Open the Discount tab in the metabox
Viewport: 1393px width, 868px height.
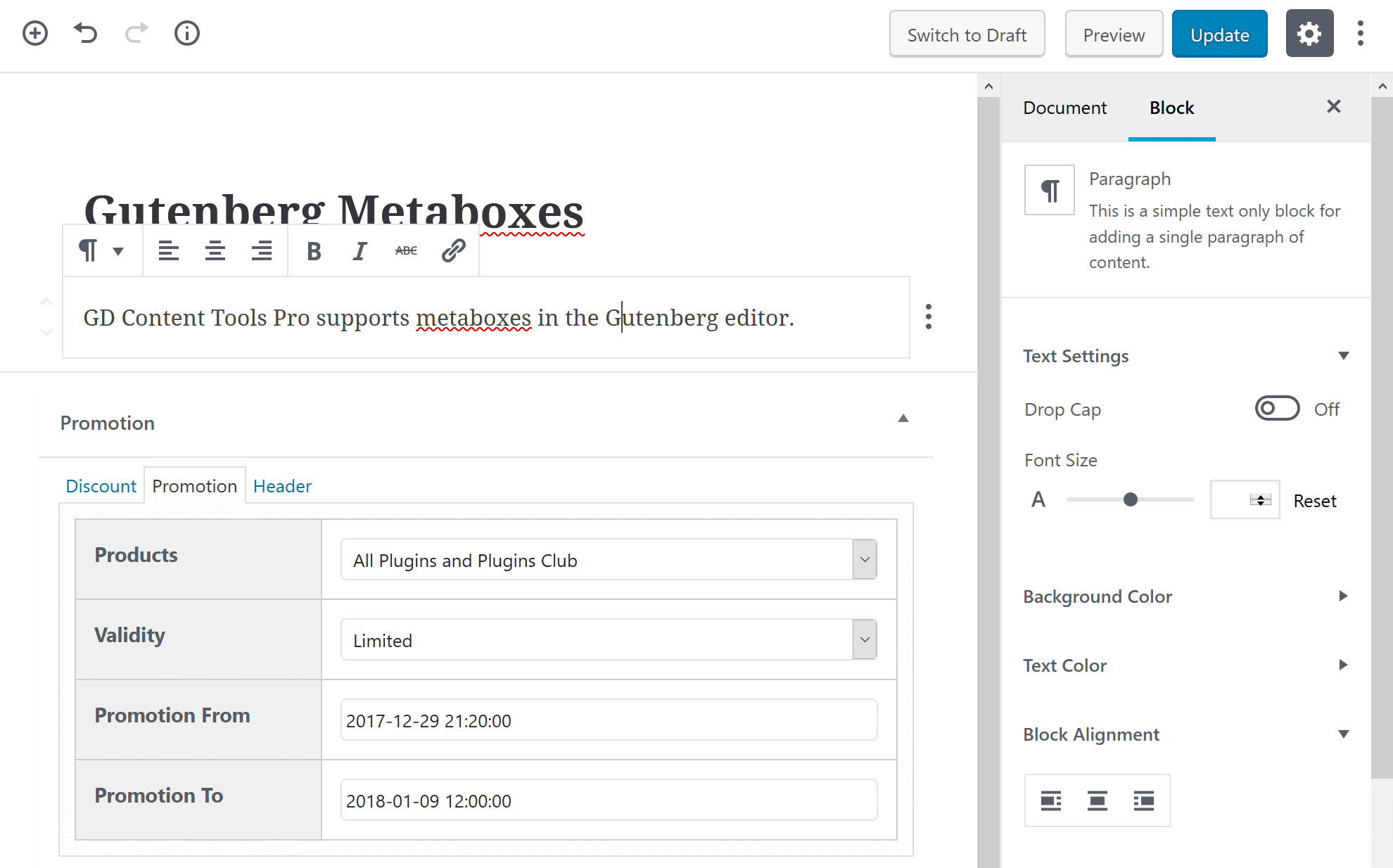(101, 486)
